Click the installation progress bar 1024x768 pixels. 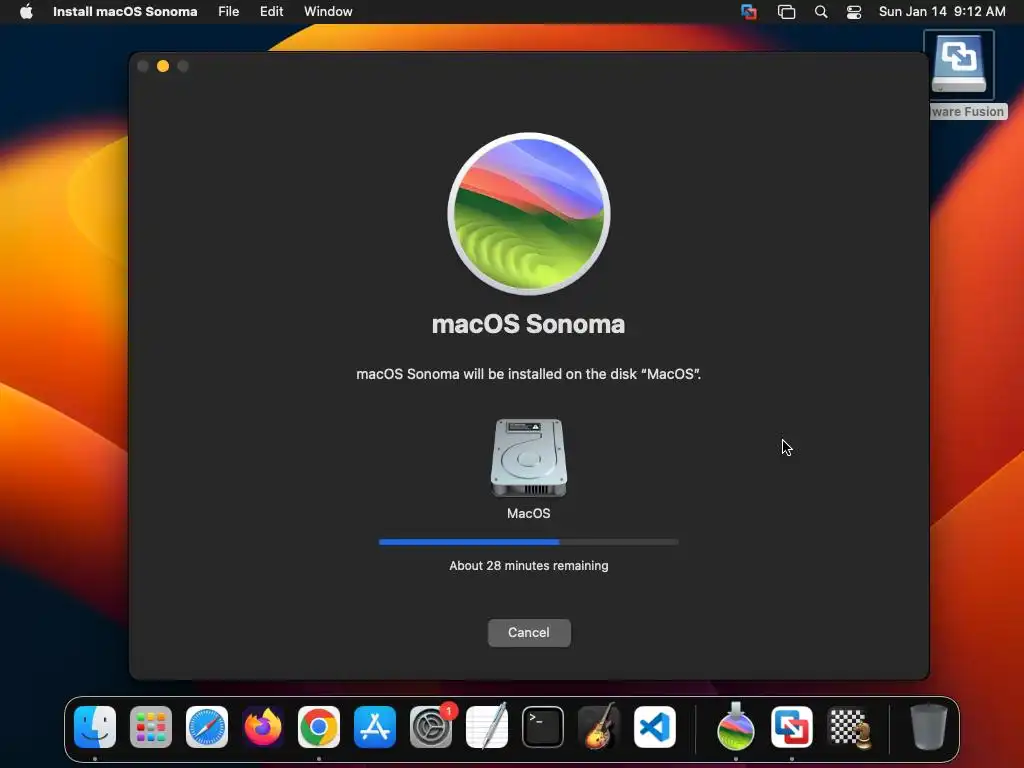[529, 541]
